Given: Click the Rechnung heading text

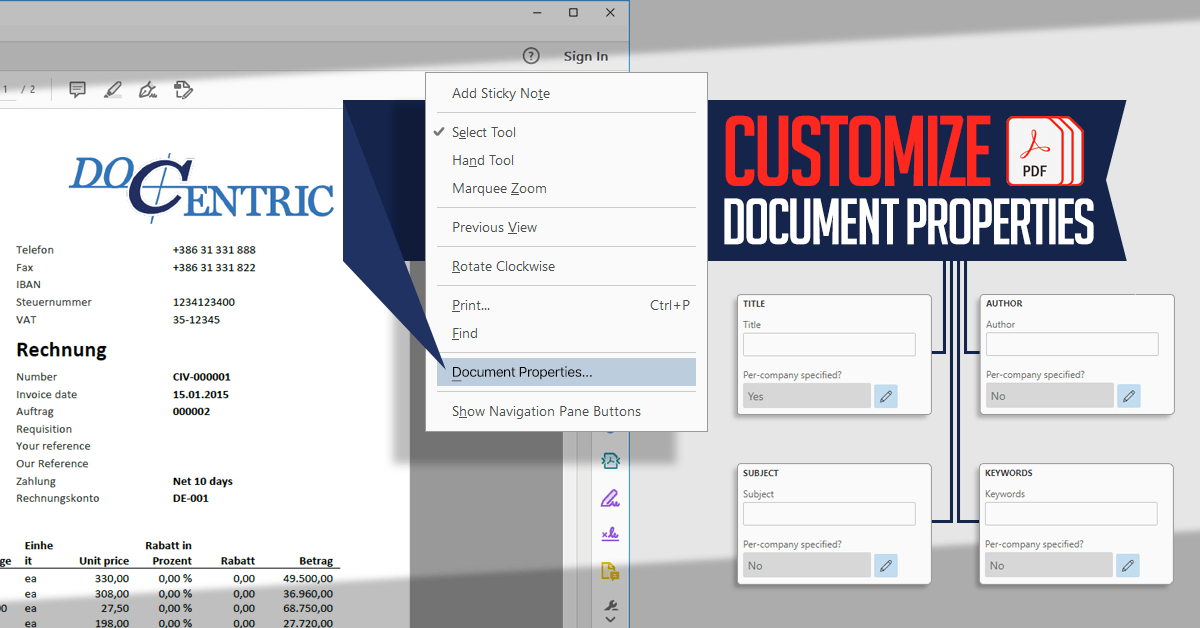Looking at the screenshot, I should pos(61,350).
